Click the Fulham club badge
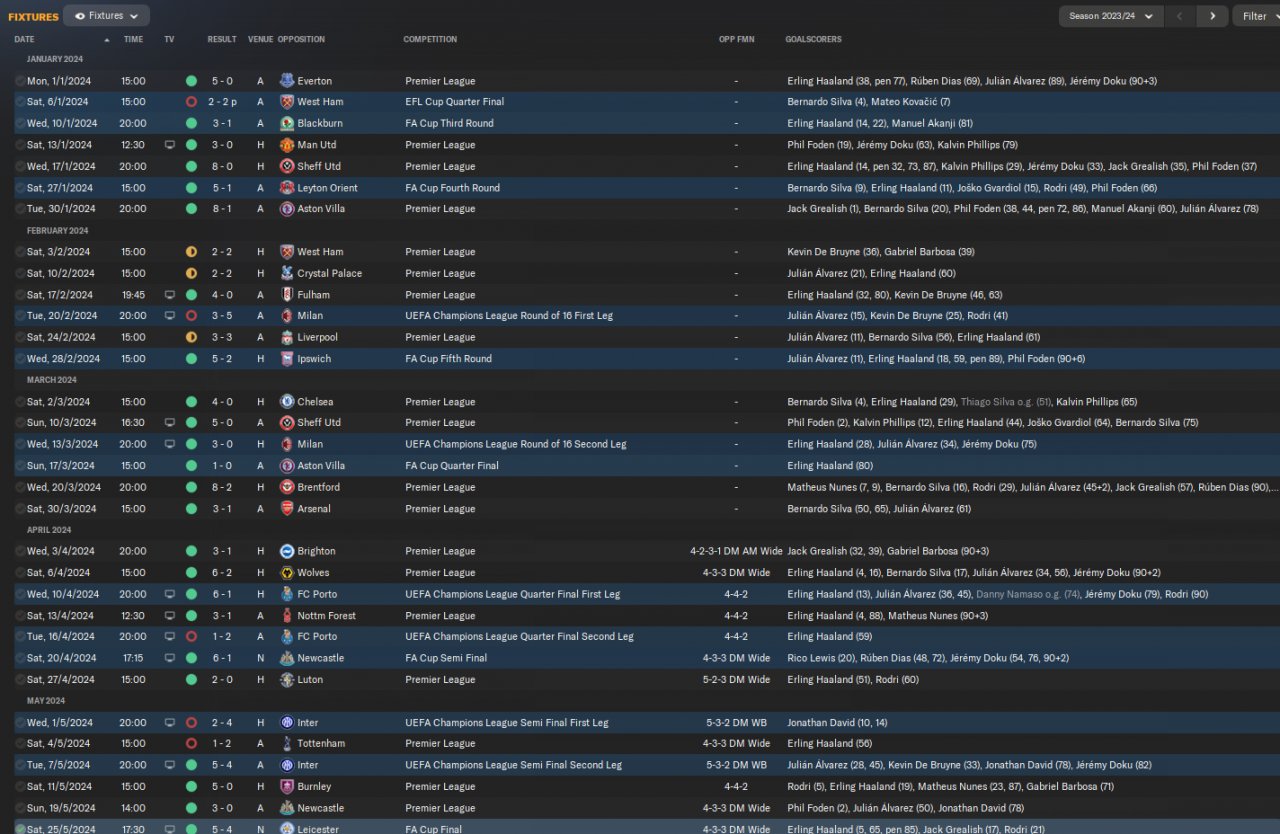Image resolution: width=1280 pixels, height=834 pixels. 287,295
